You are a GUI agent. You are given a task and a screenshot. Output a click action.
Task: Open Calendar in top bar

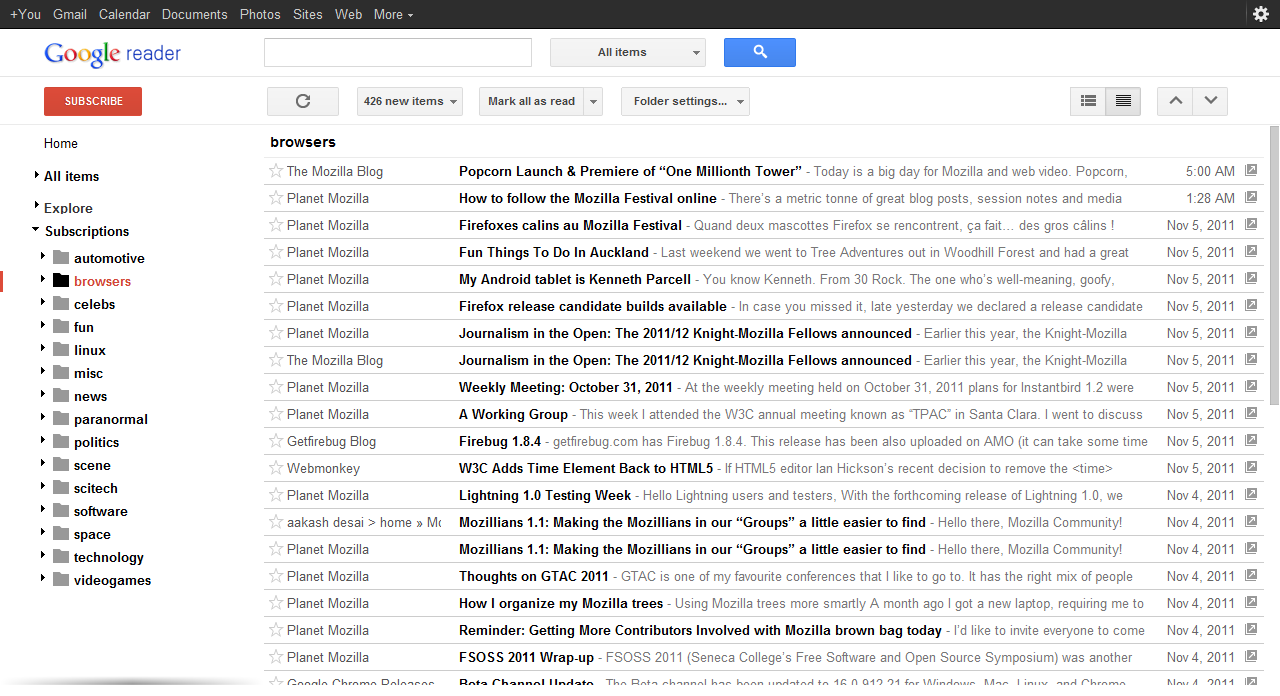tap(125, 14)
